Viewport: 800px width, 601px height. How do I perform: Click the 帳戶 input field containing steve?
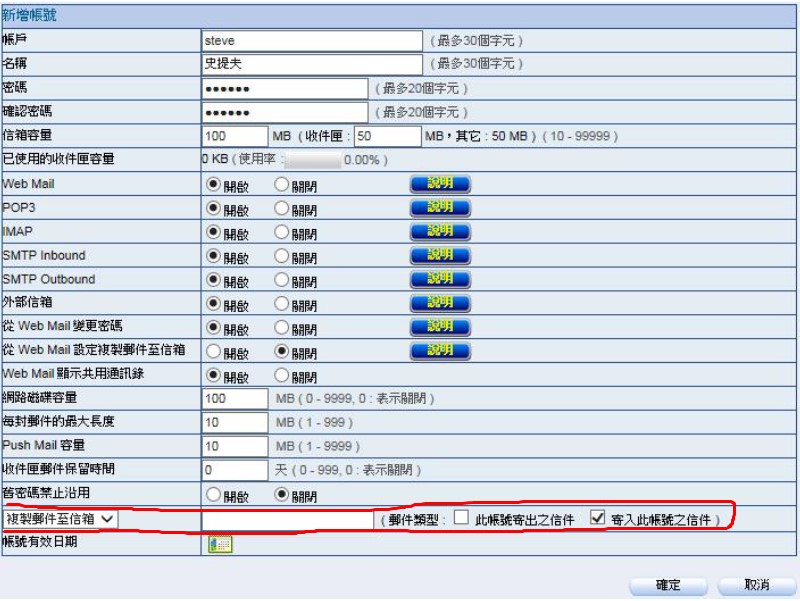point(311,41)
